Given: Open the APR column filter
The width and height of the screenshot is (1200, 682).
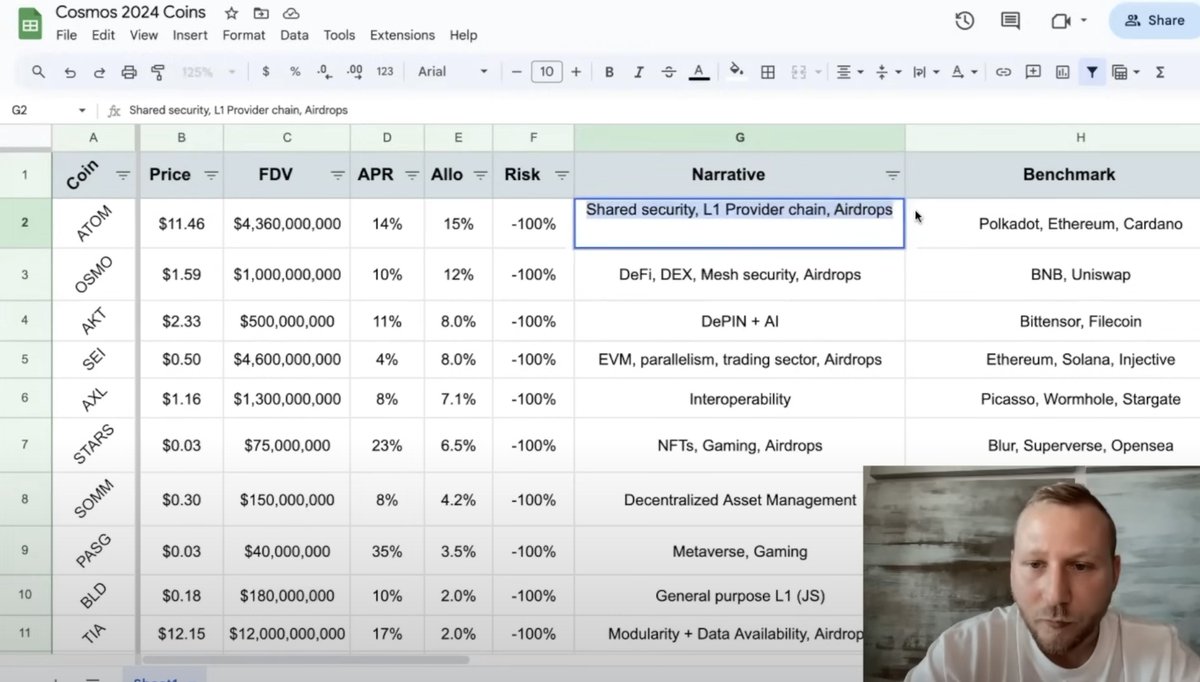Looking at the screenshot, I should 412,175.
